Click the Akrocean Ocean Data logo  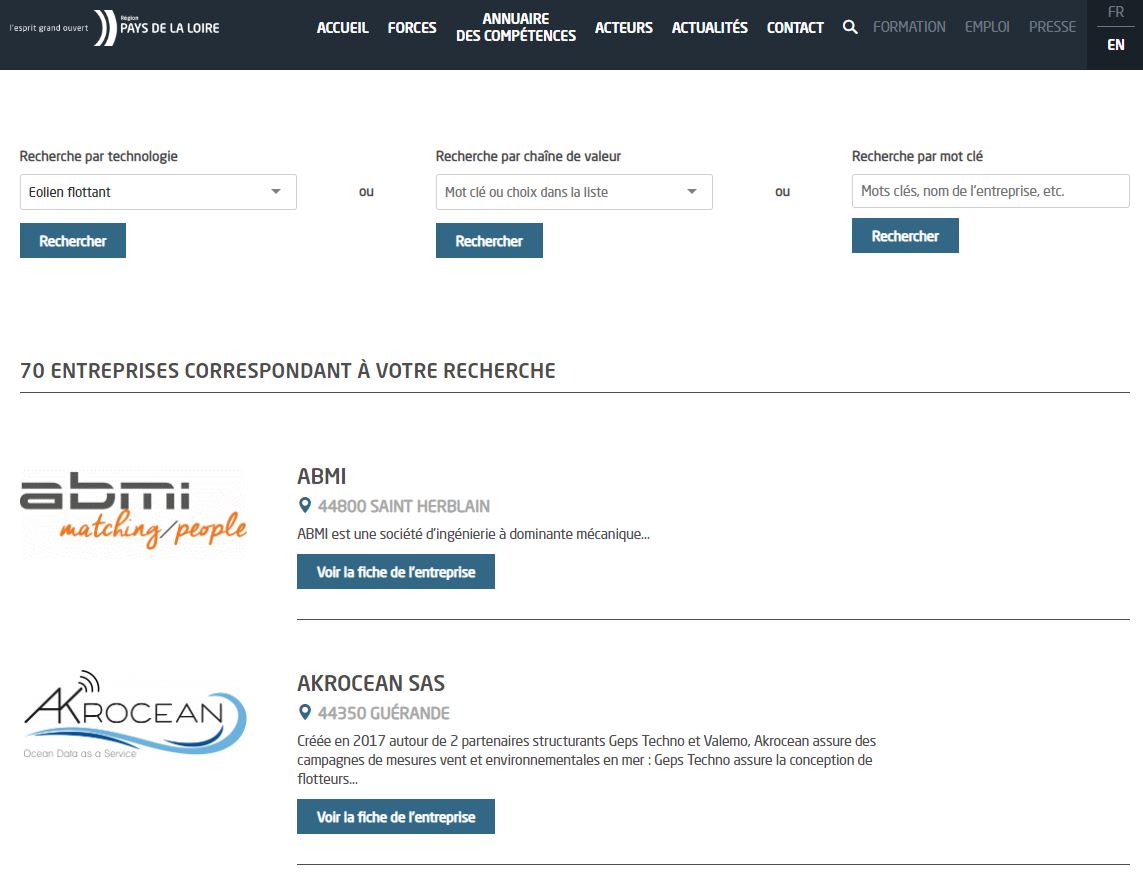pos(133,712)
